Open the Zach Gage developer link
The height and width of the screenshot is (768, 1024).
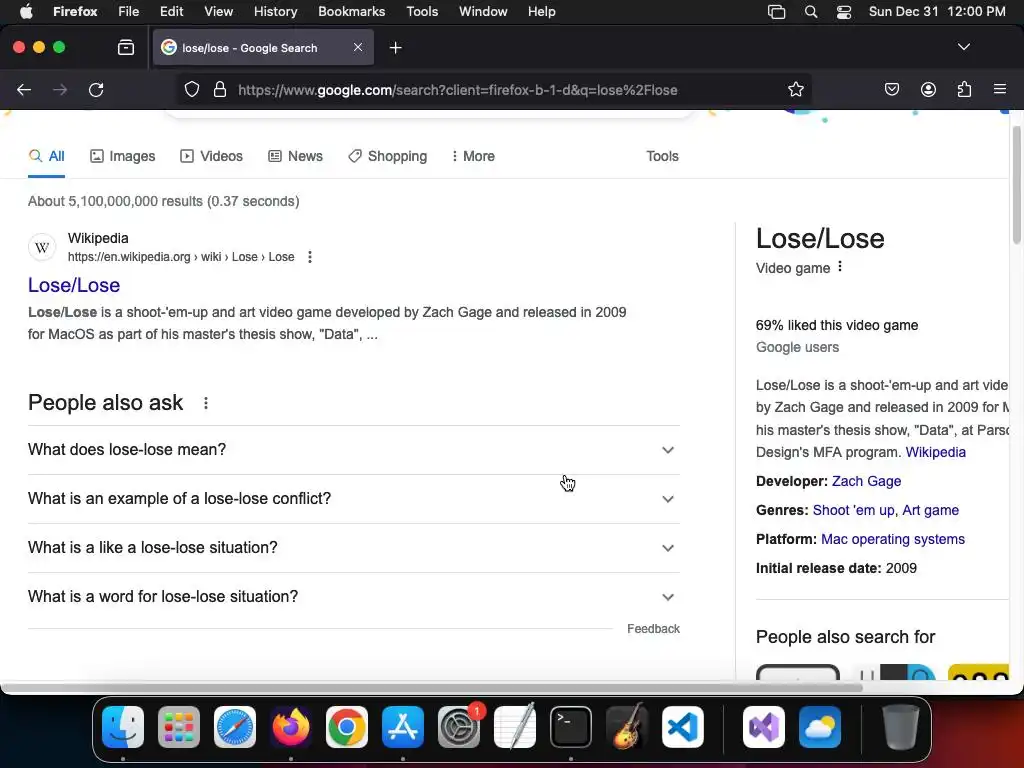(x=866, y=481)
